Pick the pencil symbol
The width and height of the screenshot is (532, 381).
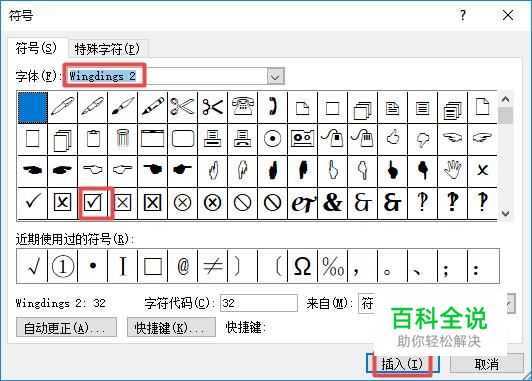coord(152,107)
